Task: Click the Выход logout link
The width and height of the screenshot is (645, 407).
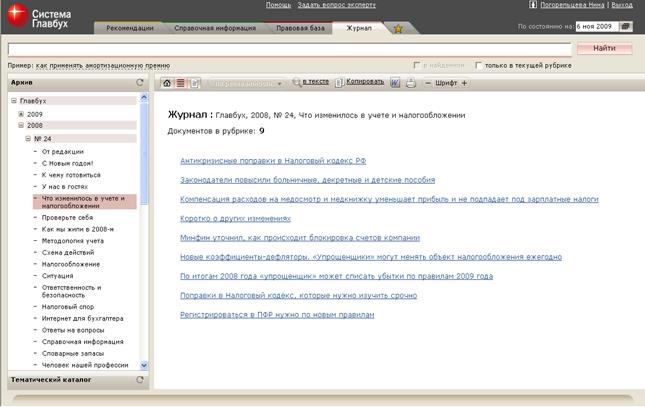Action: tap(622, 5)
